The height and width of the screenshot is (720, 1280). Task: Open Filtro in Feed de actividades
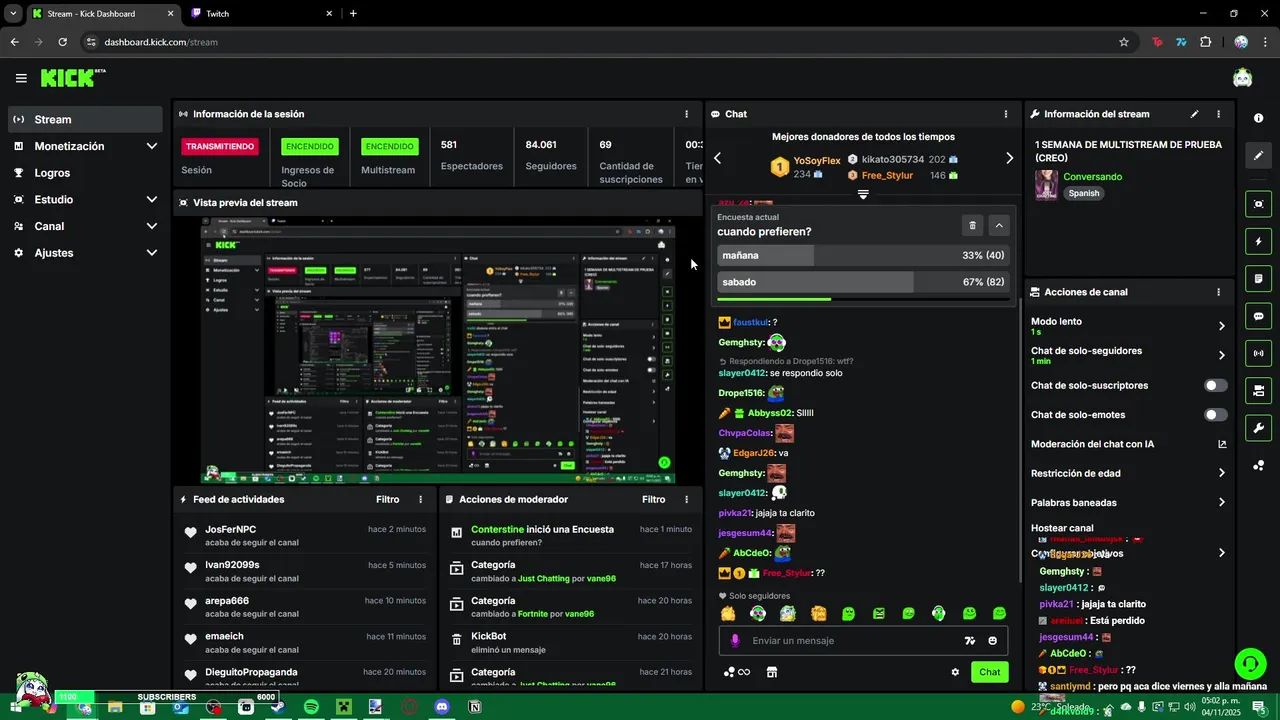[x=388, y=499]
